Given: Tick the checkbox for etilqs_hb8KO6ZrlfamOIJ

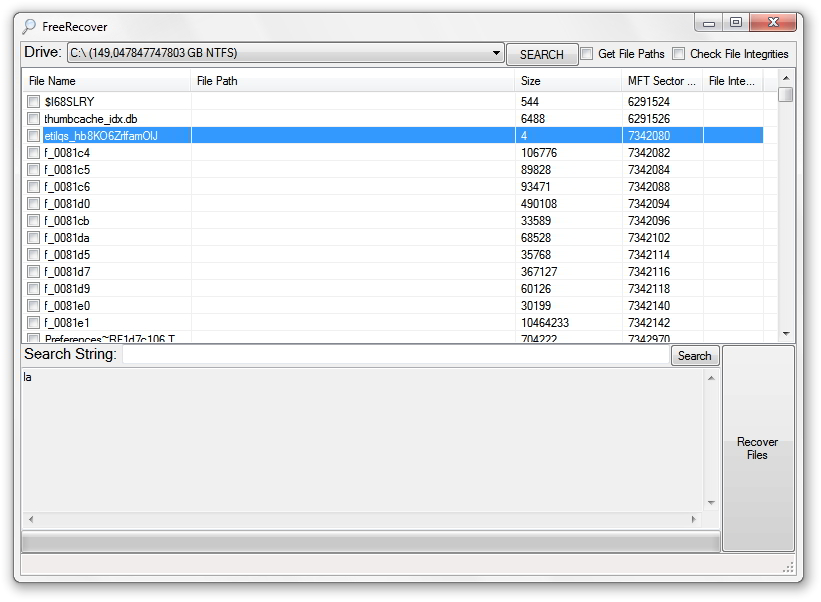Looking at the screenshot, I should point(34,136).
